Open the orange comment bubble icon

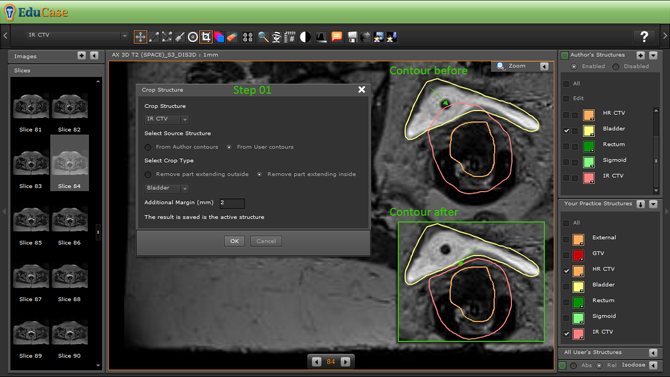(x=337, y=37)
